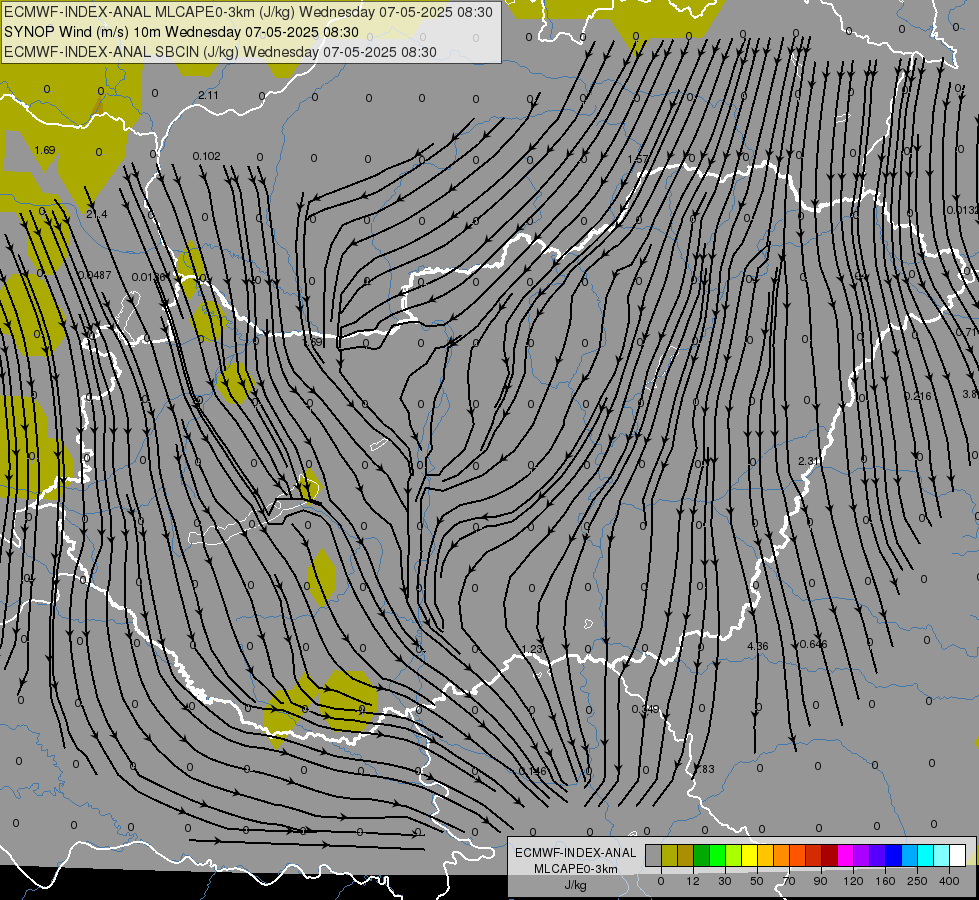Click the legend tick label 90
The width and height of the screenshot is (979, 900).
pos(820,881)
